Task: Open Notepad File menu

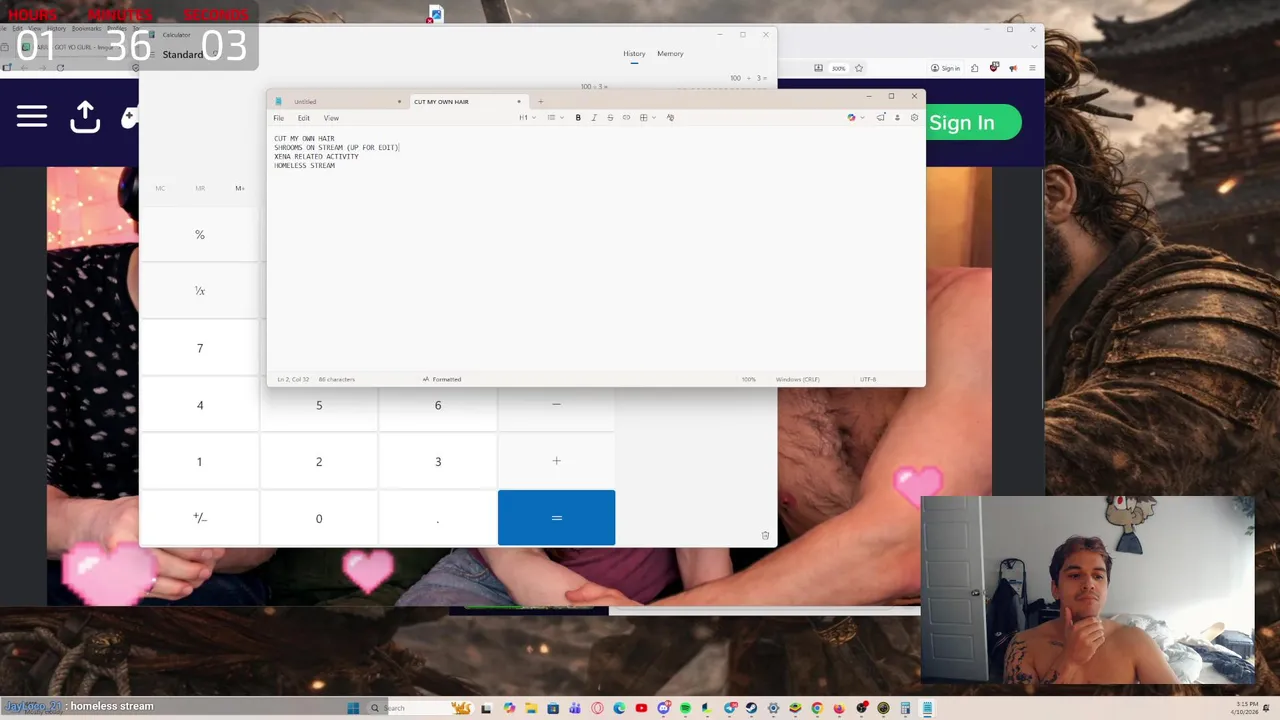Action: [x=279, y=118]
